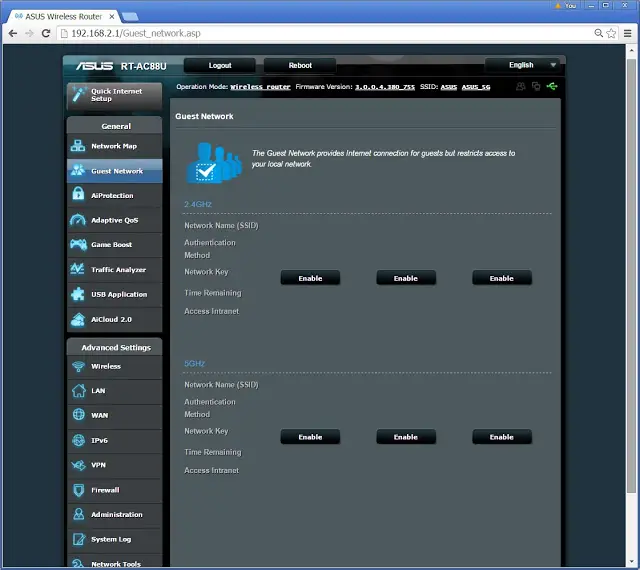
Task: Select the Game Boost controller icon
Action: pos(78,245)
